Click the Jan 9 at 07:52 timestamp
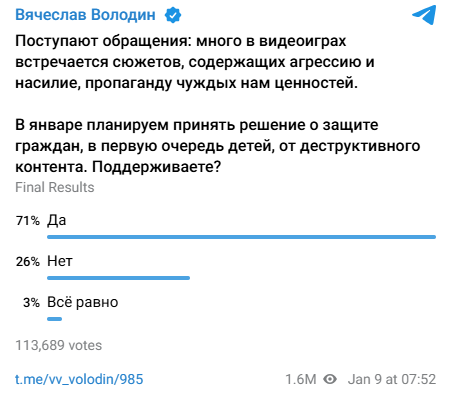 point(392,379)
